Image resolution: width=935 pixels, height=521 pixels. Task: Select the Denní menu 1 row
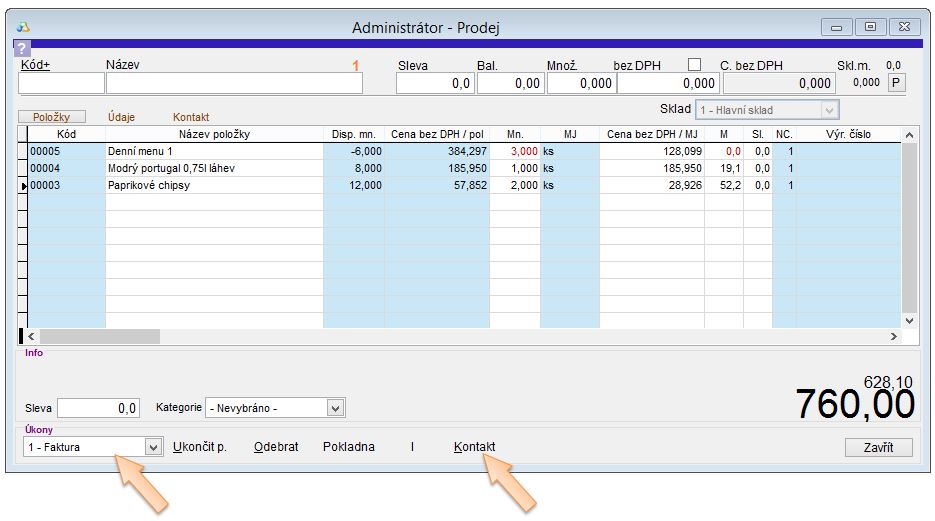(213, 151)
